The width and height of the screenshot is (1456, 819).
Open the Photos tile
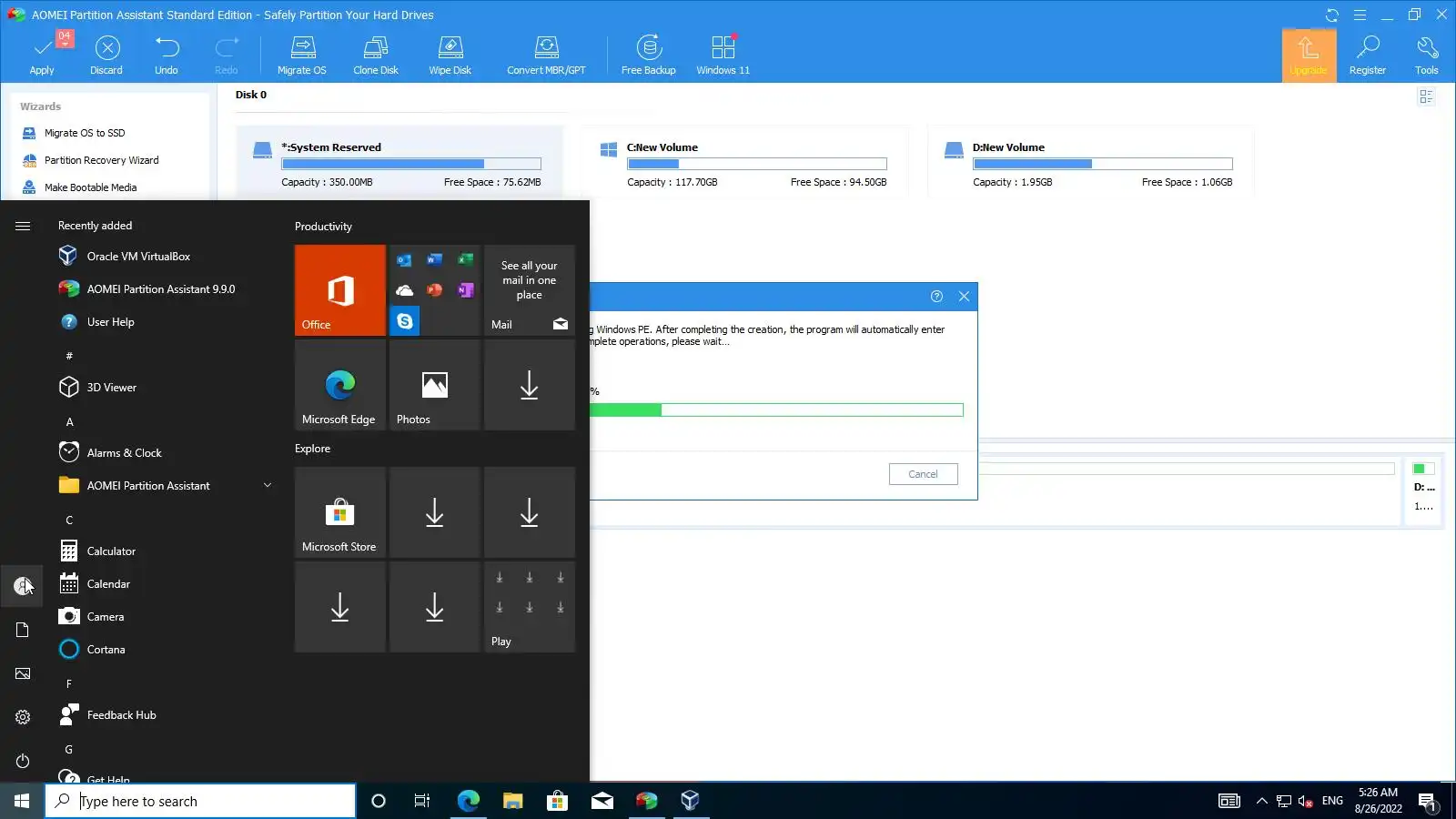coord(435,385)
